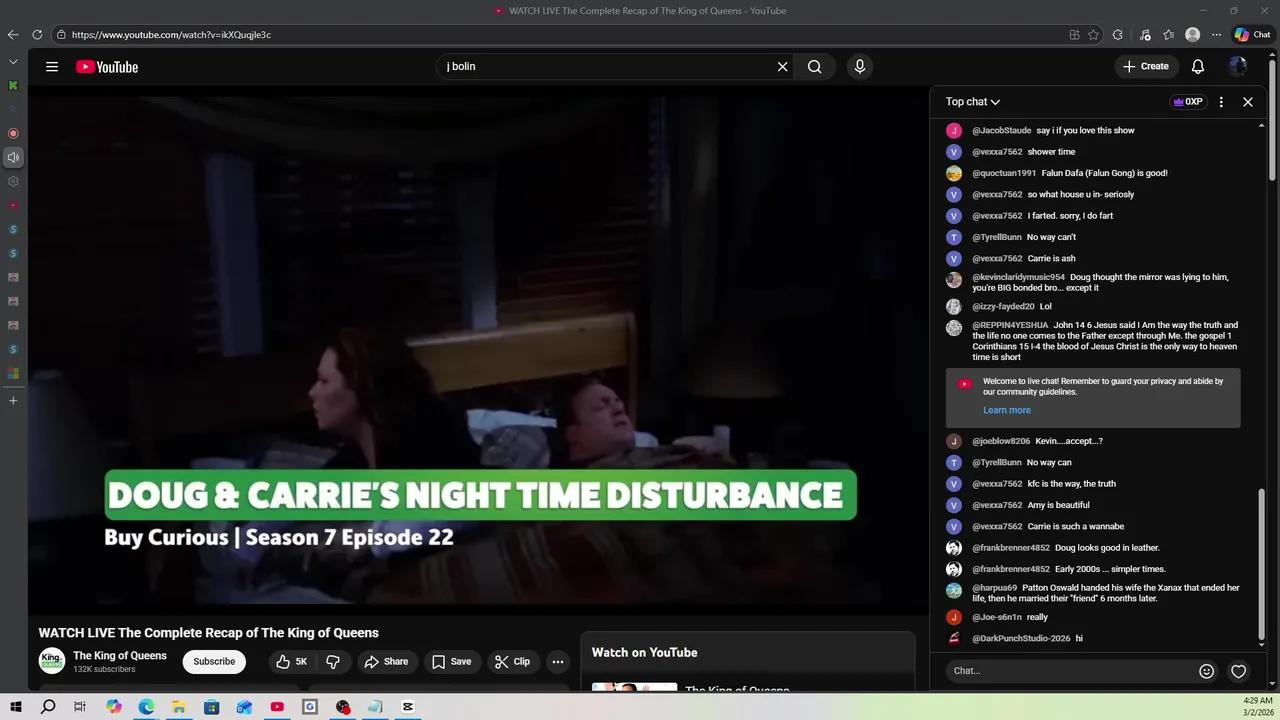This screenshot has width=1280, height=720.
Task: Follow the Learn more chat guidelines link
Action: click(1006, 410)
